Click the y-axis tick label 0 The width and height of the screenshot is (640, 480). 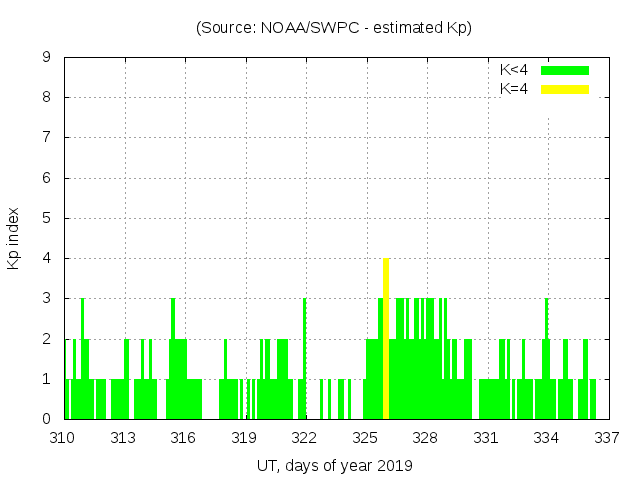point(46,420)
